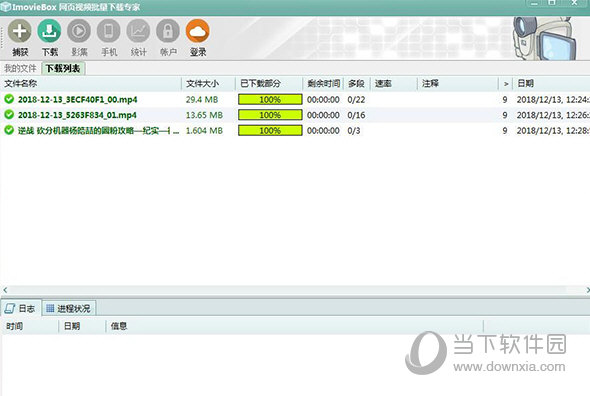Open the 下载 download toolbar icon

coord(49,31)
